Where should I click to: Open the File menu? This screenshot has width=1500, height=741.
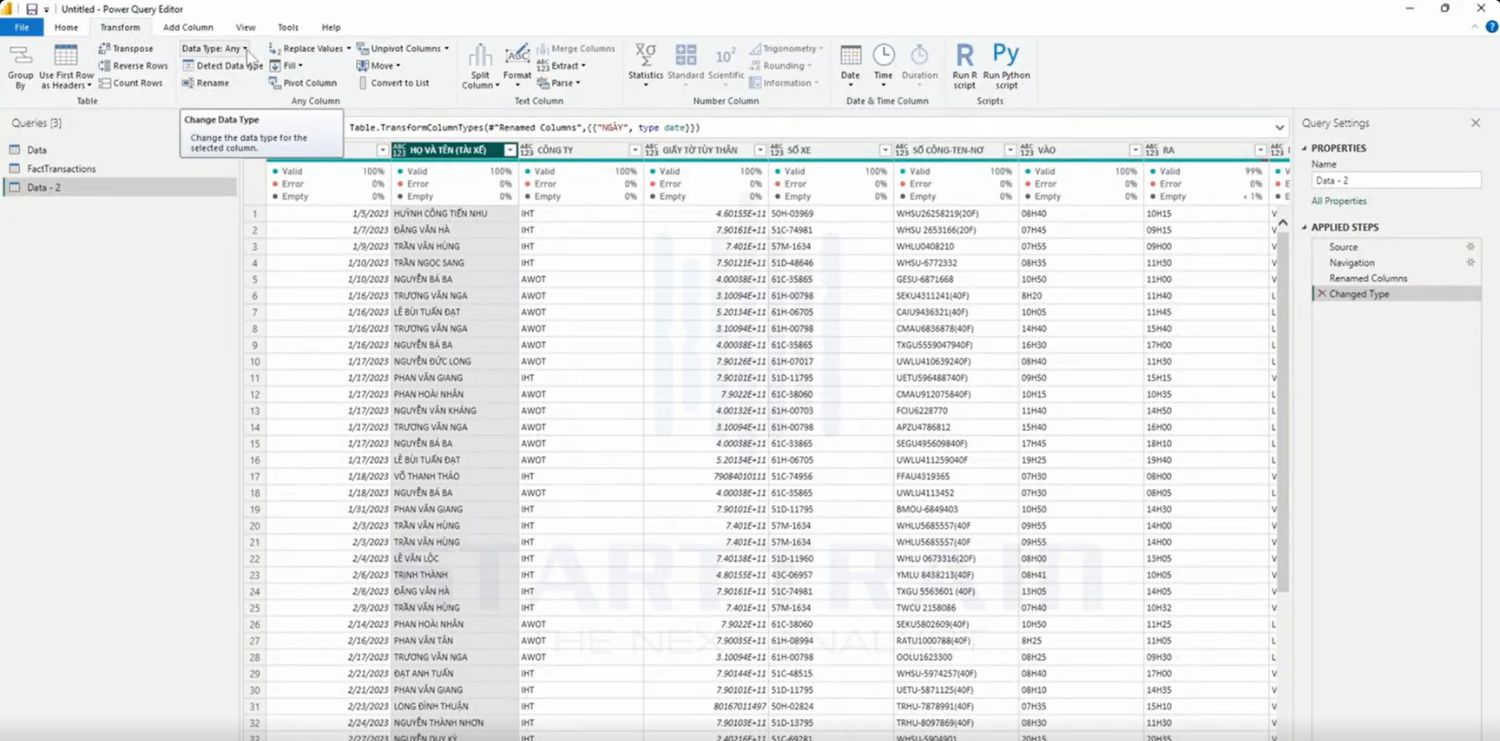tap(21, 27)
